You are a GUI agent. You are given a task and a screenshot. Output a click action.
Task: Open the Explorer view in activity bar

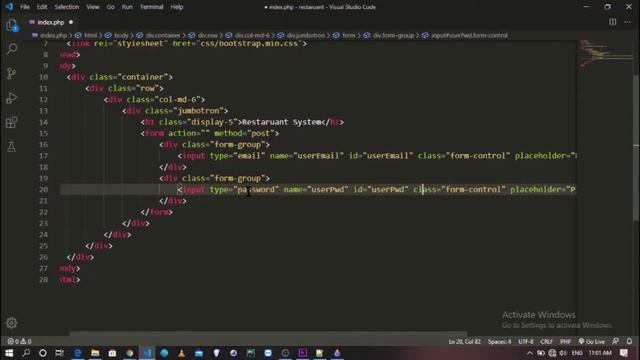[11, 25]
